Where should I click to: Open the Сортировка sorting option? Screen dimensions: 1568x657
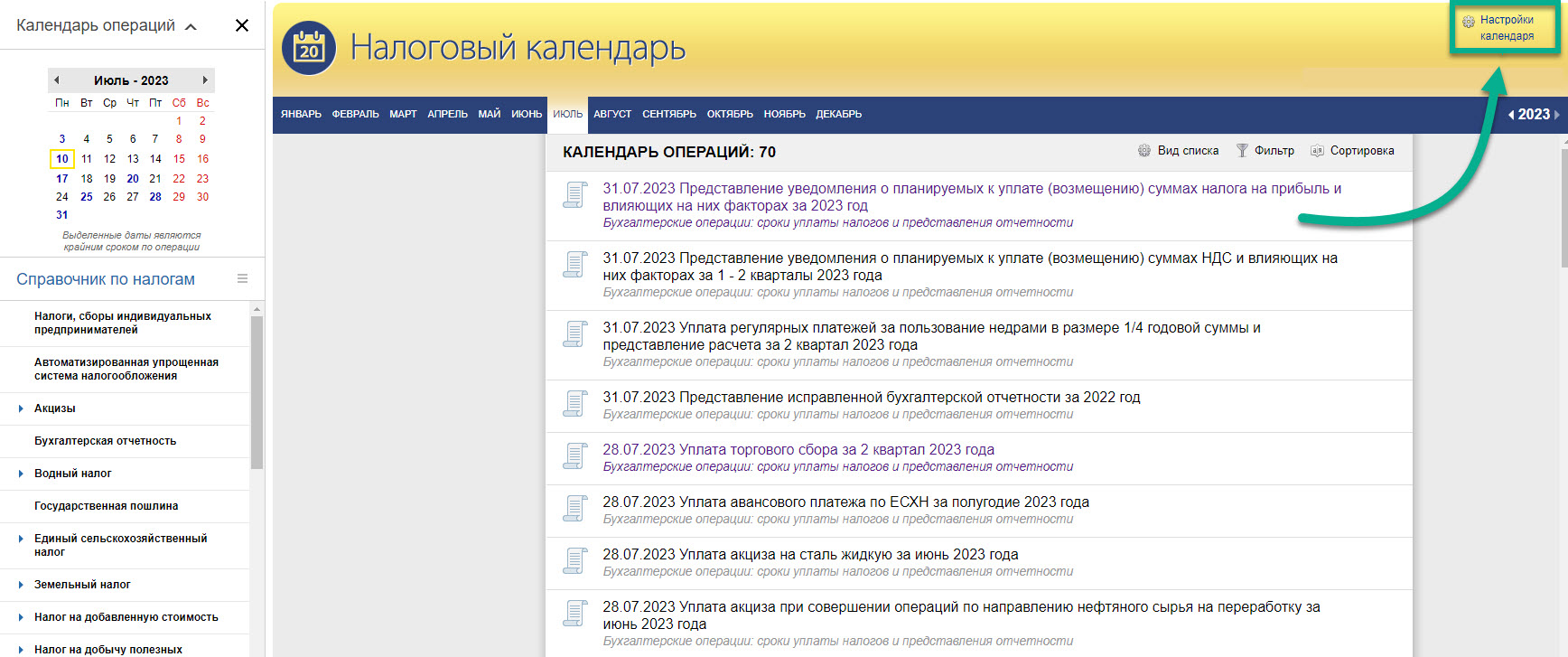click(x=1352, y=151)
